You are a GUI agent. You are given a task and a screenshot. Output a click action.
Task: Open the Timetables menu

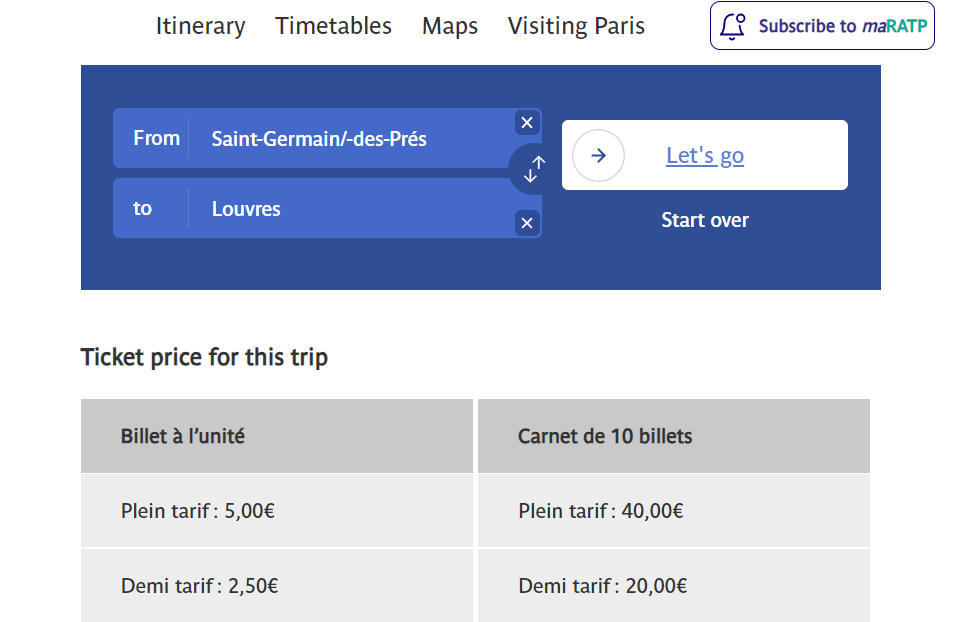coord(333,26)
